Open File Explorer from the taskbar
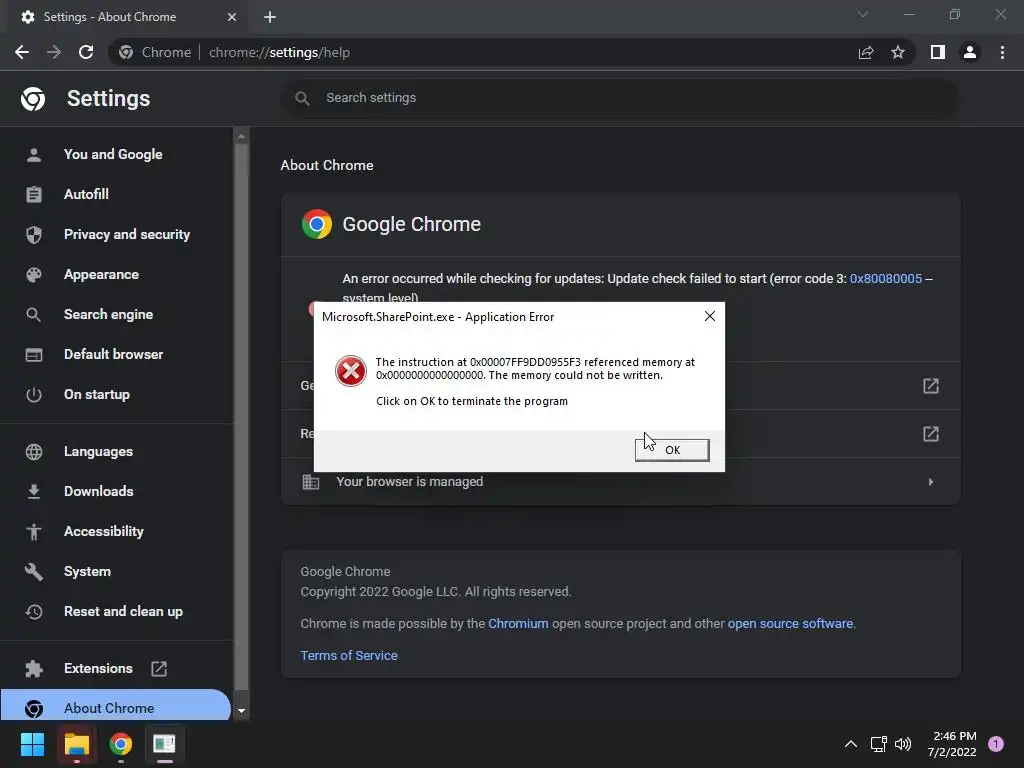Viewport: 1024px width, 768px height. (76, 744)
